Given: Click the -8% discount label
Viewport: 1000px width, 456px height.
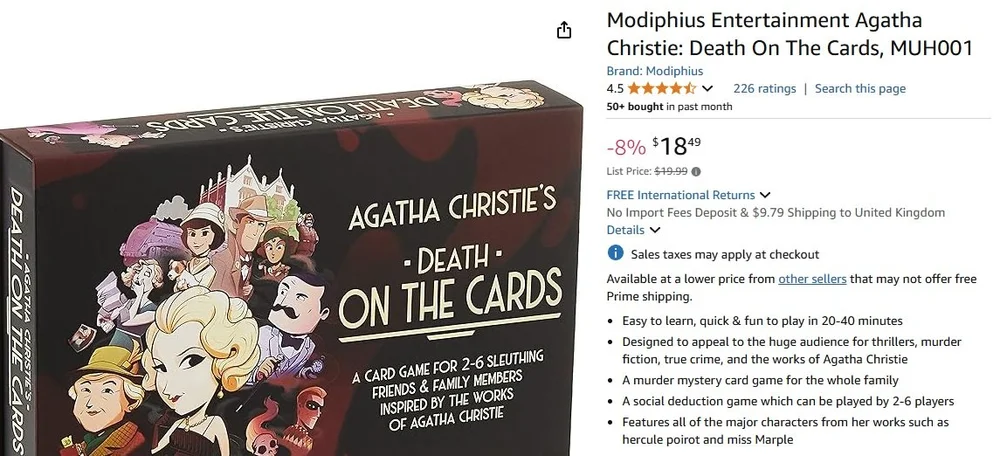Looking at the screenshot, I should [626, 148].
